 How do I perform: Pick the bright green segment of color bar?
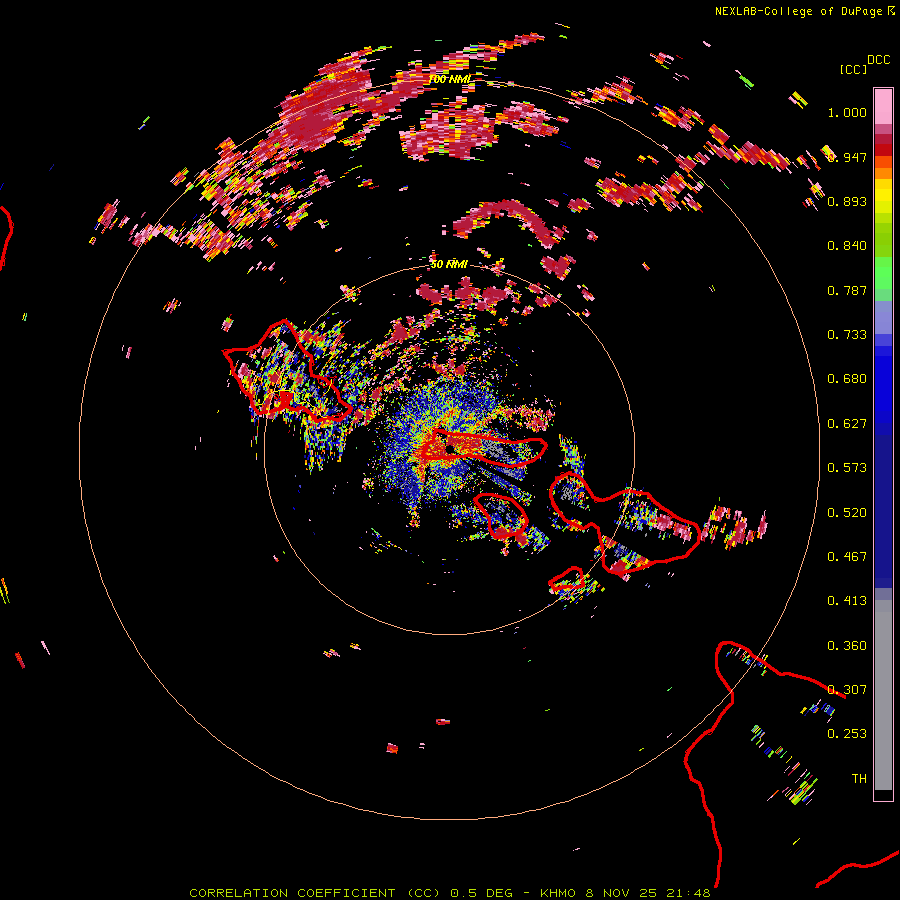pyautogui.click(x=883, y=274)
